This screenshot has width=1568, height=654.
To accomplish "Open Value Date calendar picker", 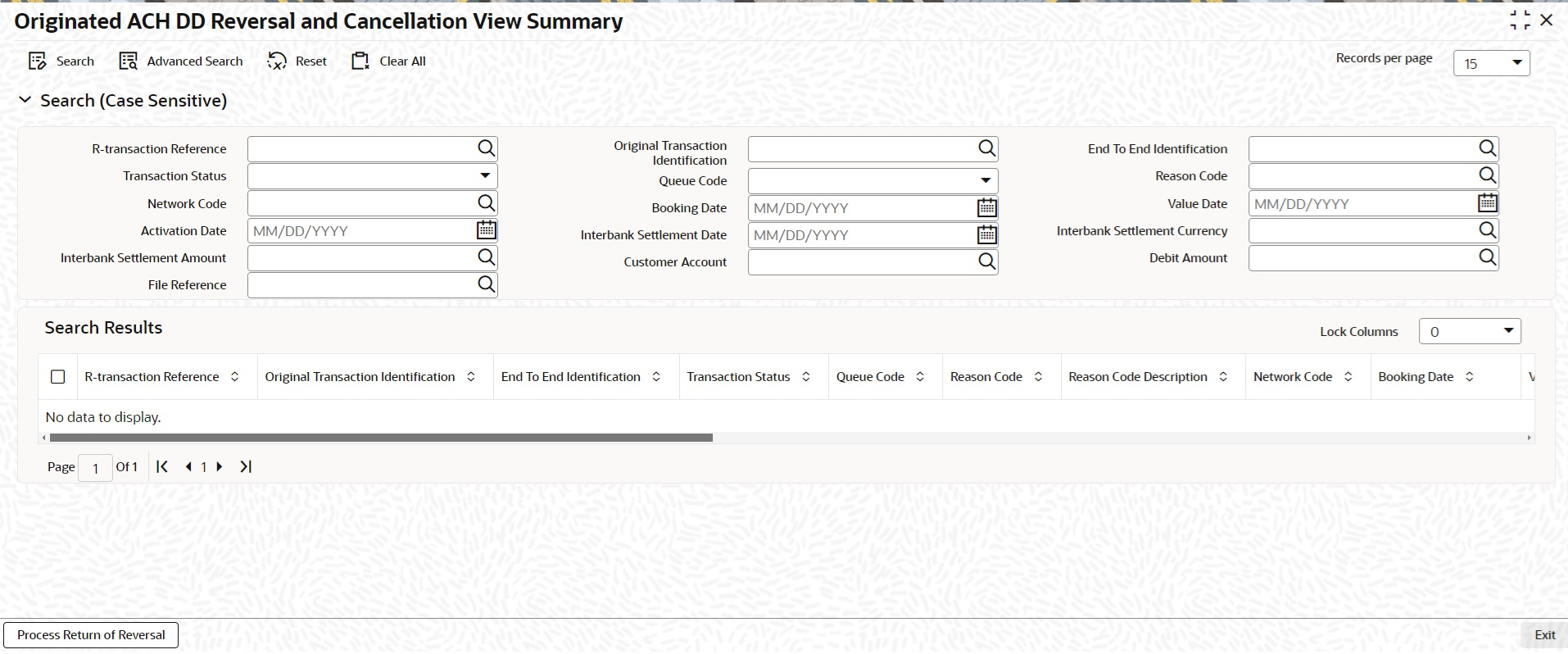I will click(x=1487, y=202).
